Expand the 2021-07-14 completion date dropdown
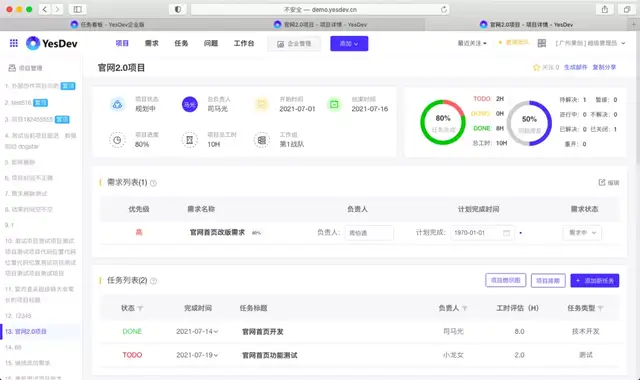This screenshot has height=380, width=640. point(197,331)
